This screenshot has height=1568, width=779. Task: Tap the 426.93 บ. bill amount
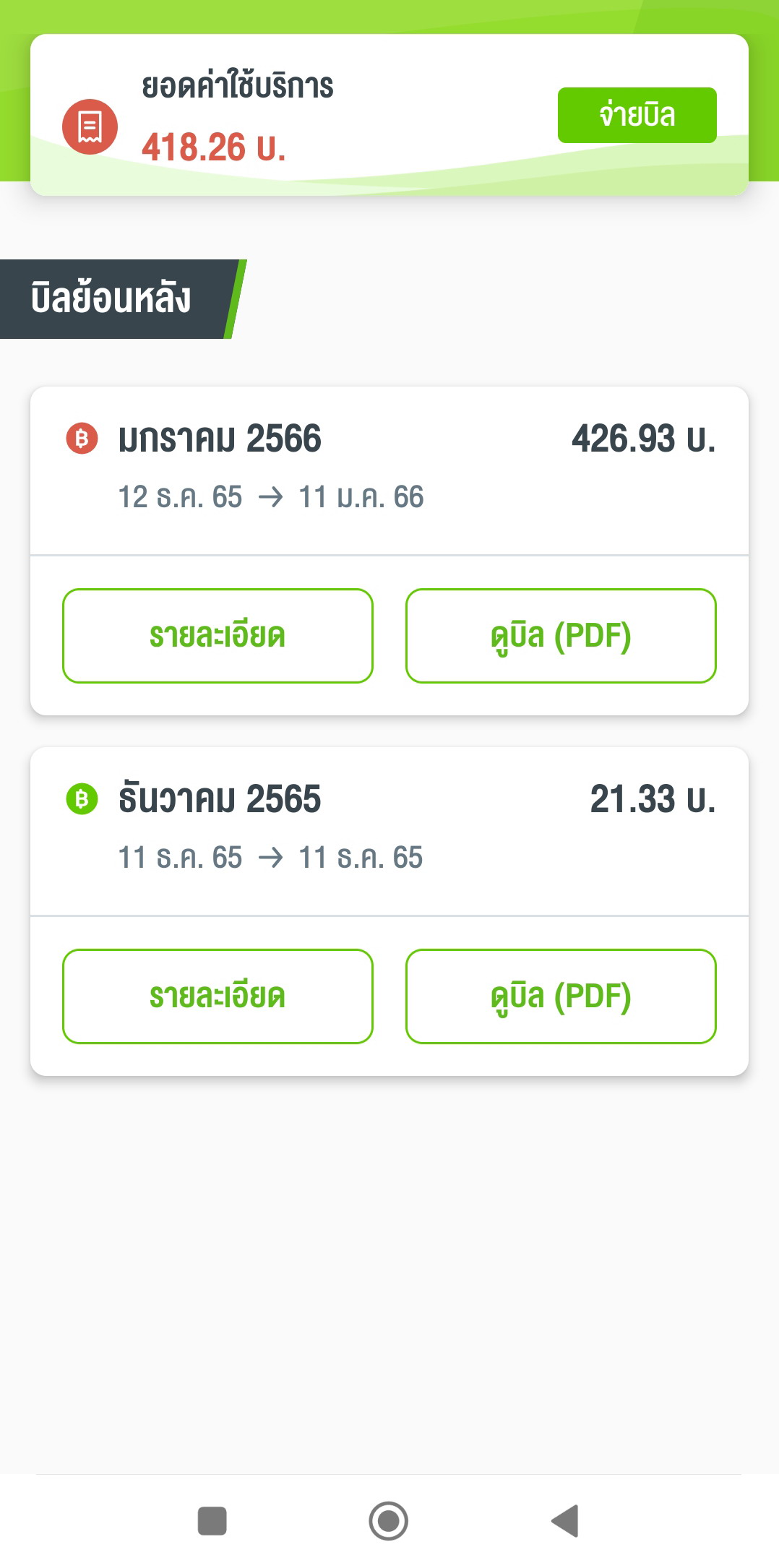[x=643, y=439]
